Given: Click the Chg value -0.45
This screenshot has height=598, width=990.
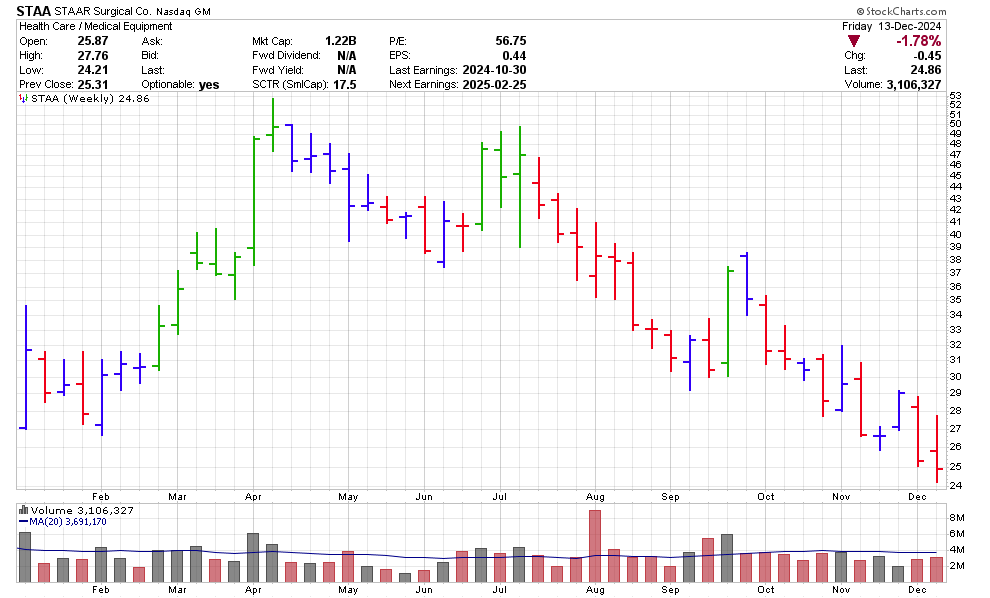Looking at the screenshot, I should pos(927,56).
